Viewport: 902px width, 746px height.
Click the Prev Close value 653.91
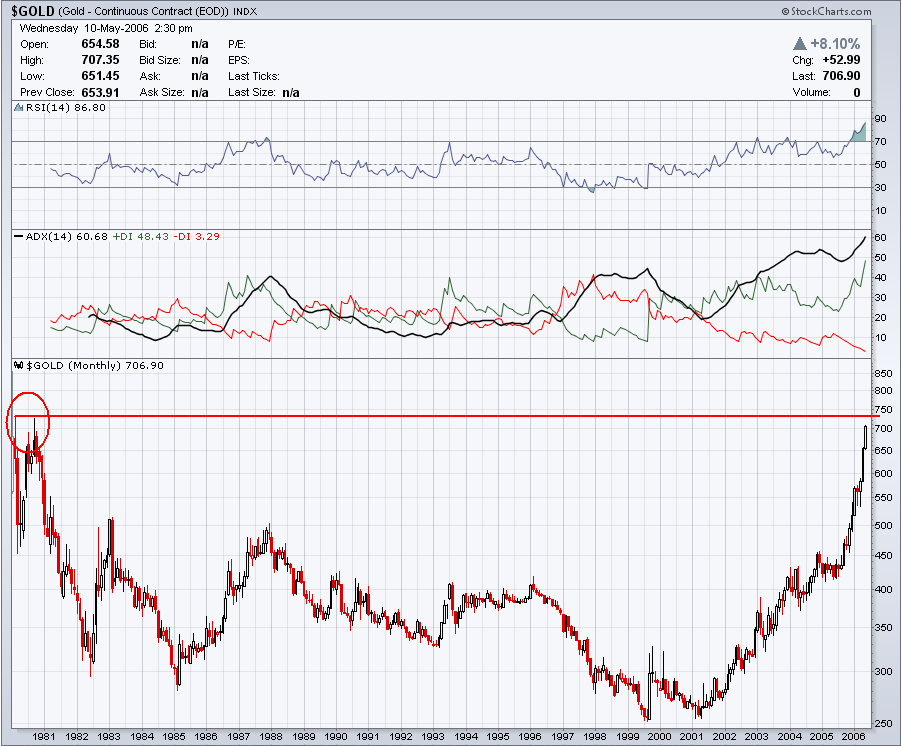tap(100, 92)
